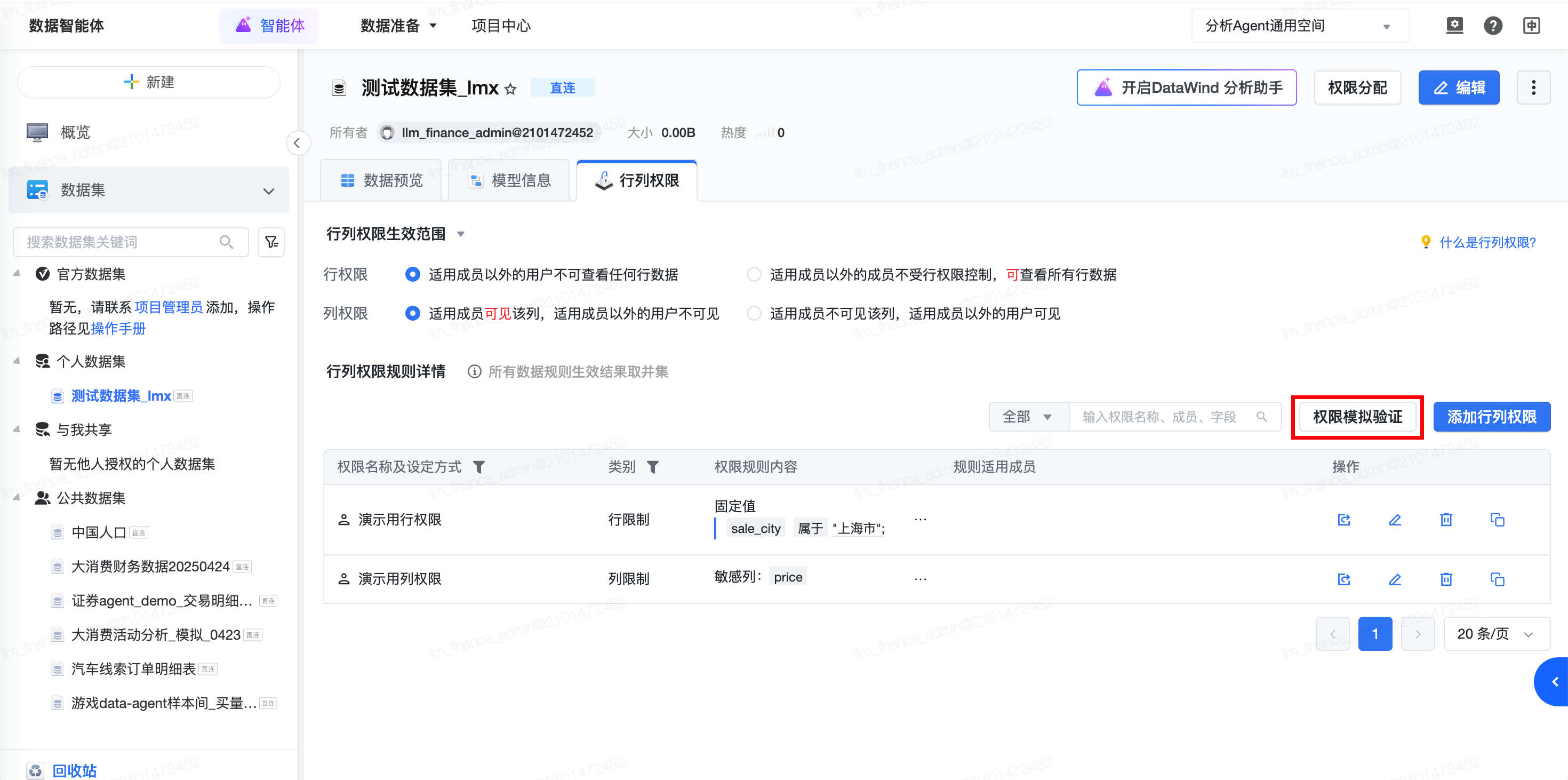Click the search magnifier in dataset search box
The width and height of the screenshot is (1568, 780).
227,242
